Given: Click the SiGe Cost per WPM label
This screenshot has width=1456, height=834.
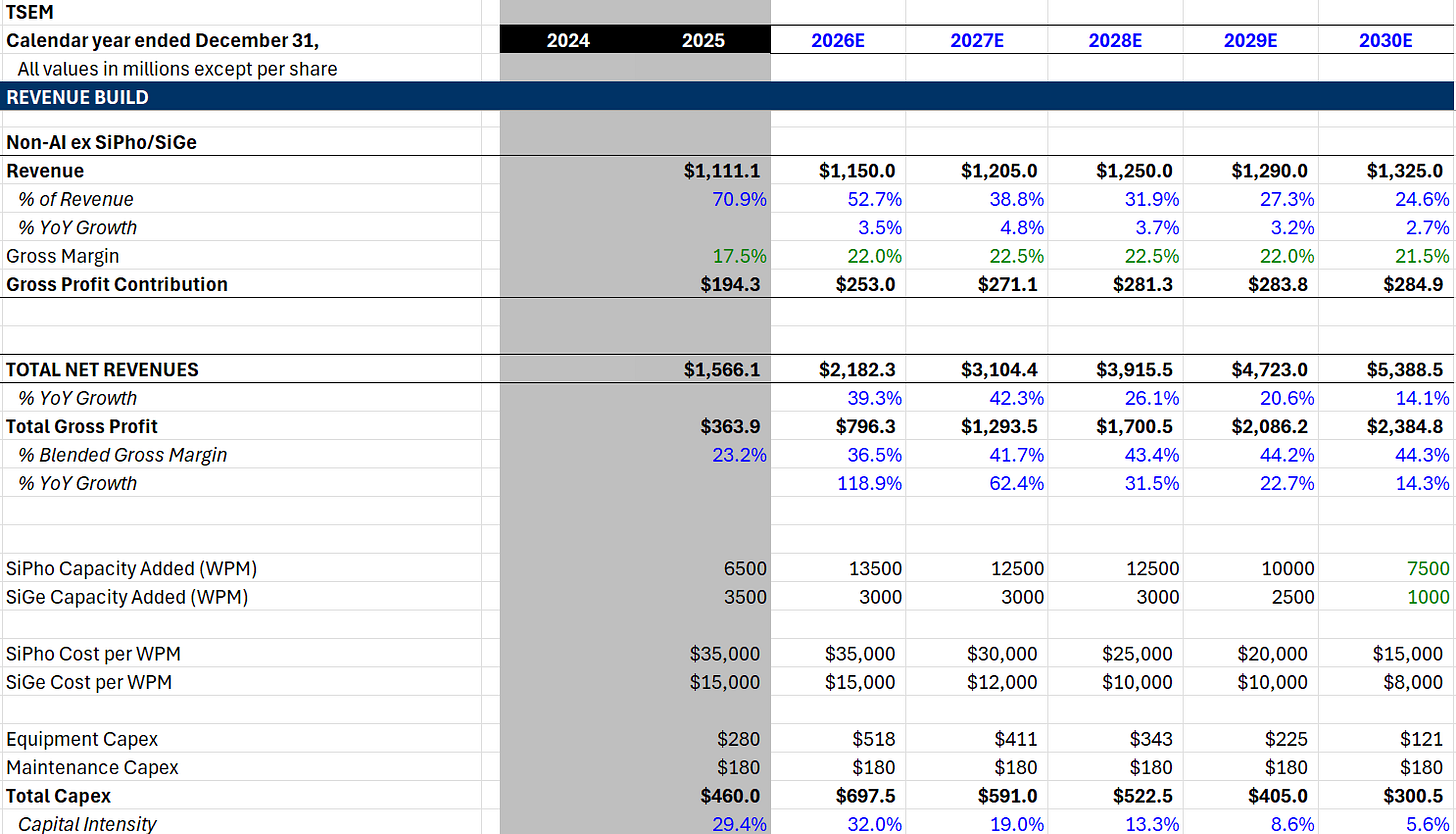Looking at the screenshot, I should coord(89,682).
